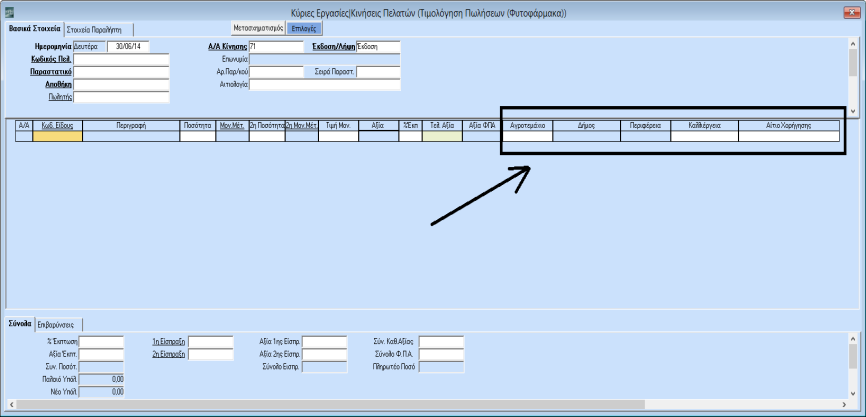The width and height of the screenshot is (866, 417).
Task: Click the Παλαιό Υπόλ. value 0,00
Action: click(102, 379)
